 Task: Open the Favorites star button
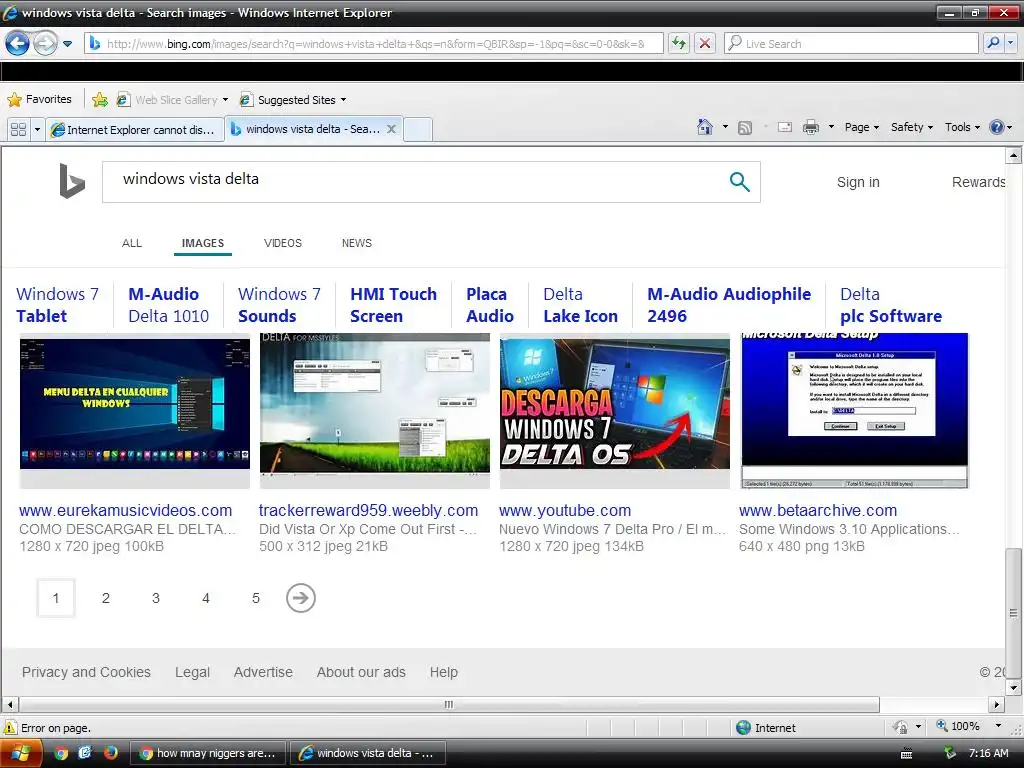point(39,99)
